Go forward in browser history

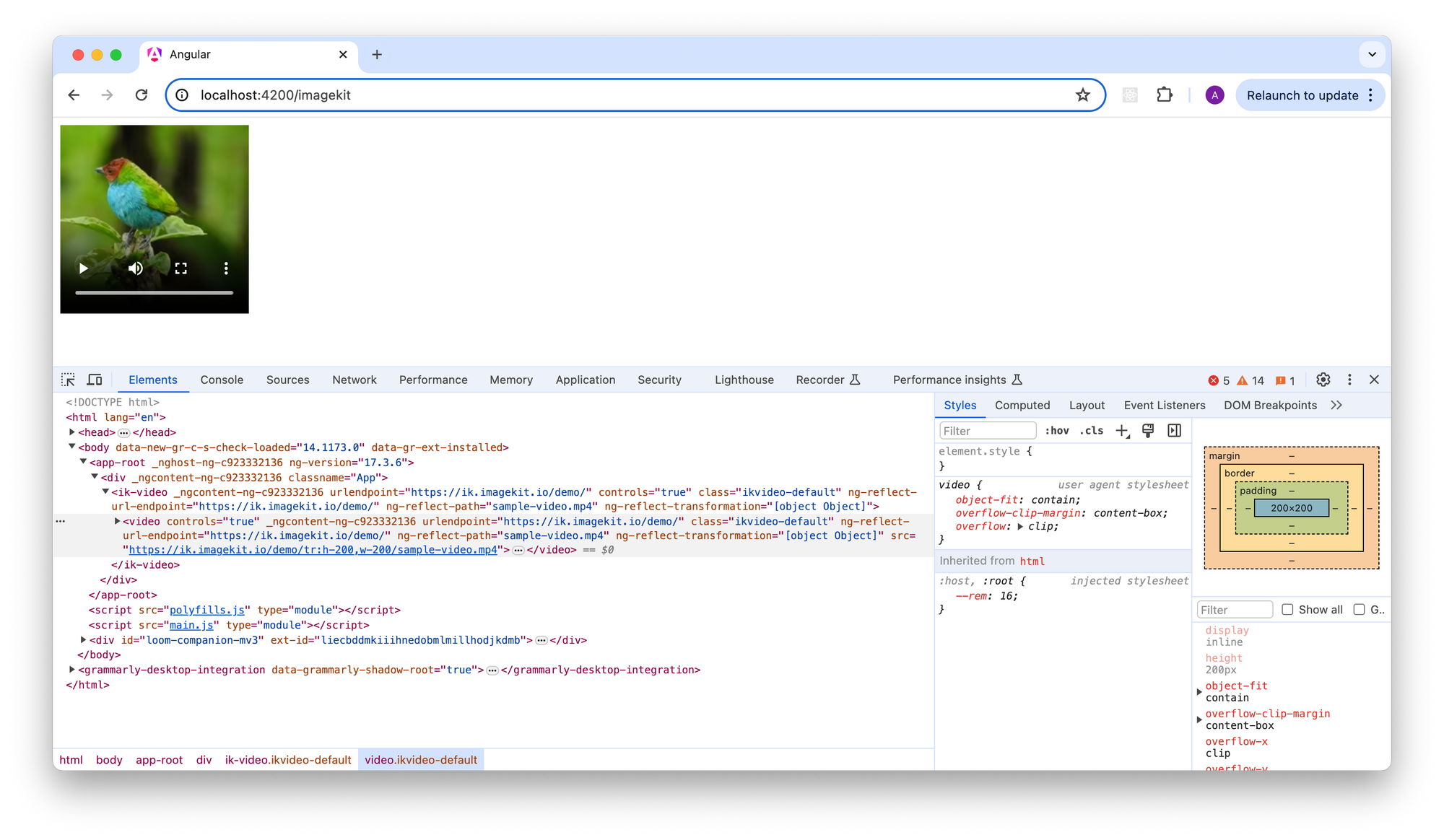(x=108, y=95)
